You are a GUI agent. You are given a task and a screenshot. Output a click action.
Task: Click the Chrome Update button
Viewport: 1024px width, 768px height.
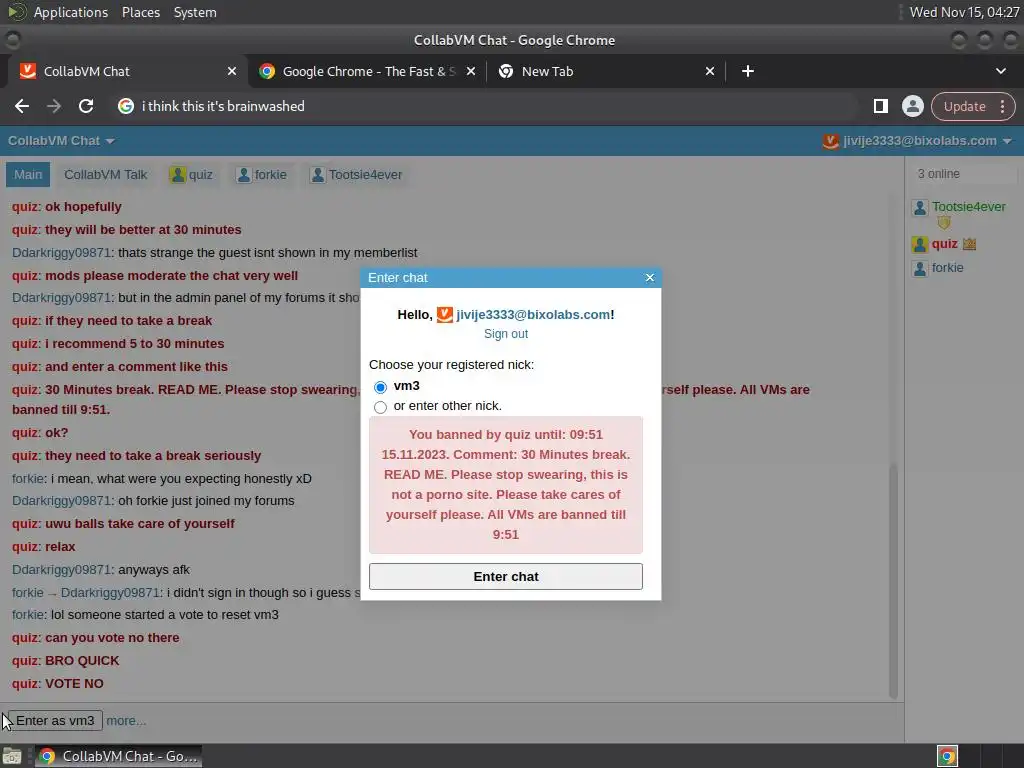pyautogui.click(x=964, y=106)
